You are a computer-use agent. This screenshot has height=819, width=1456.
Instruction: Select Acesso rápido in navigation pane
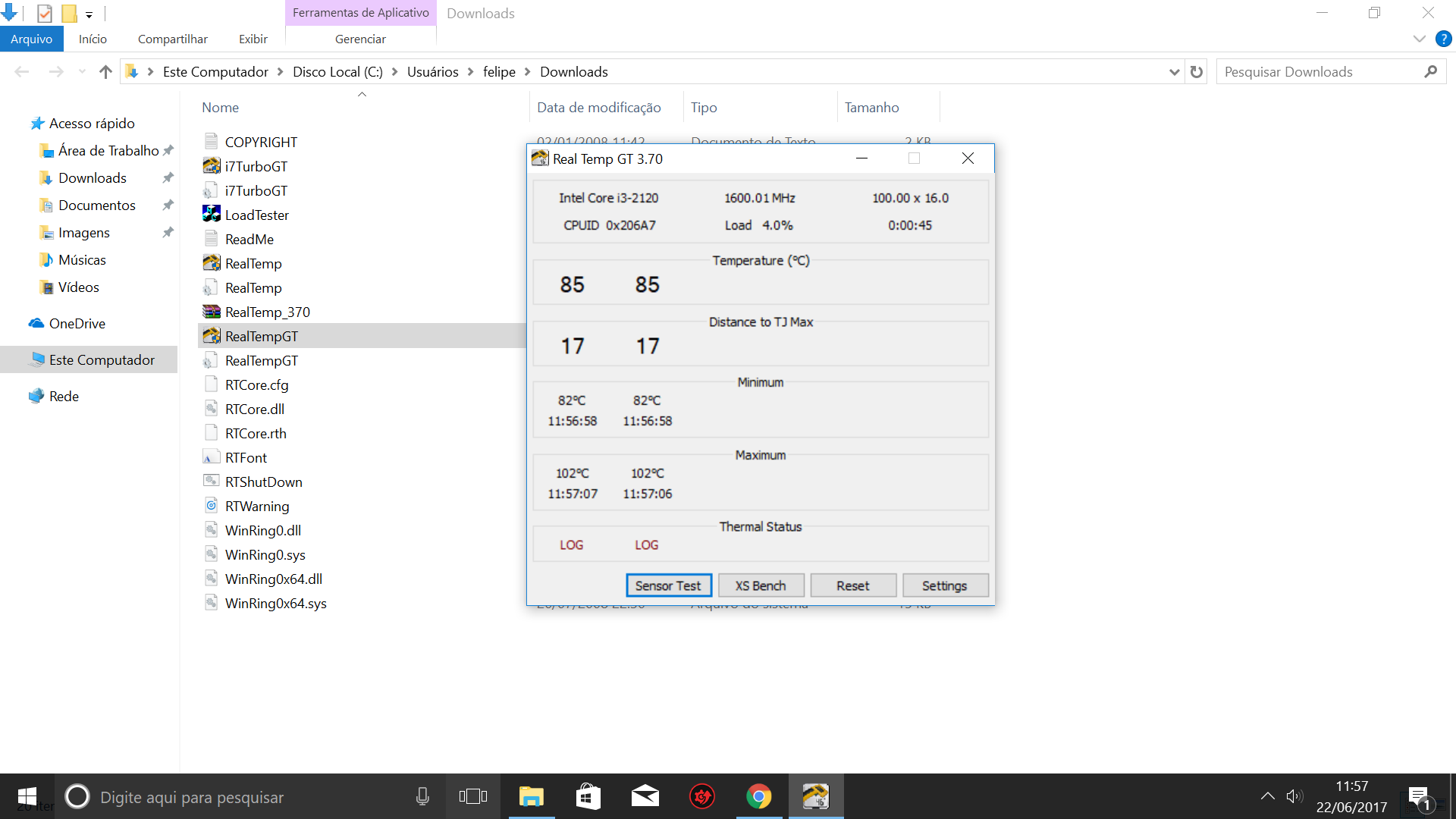(x=92, y=124)
